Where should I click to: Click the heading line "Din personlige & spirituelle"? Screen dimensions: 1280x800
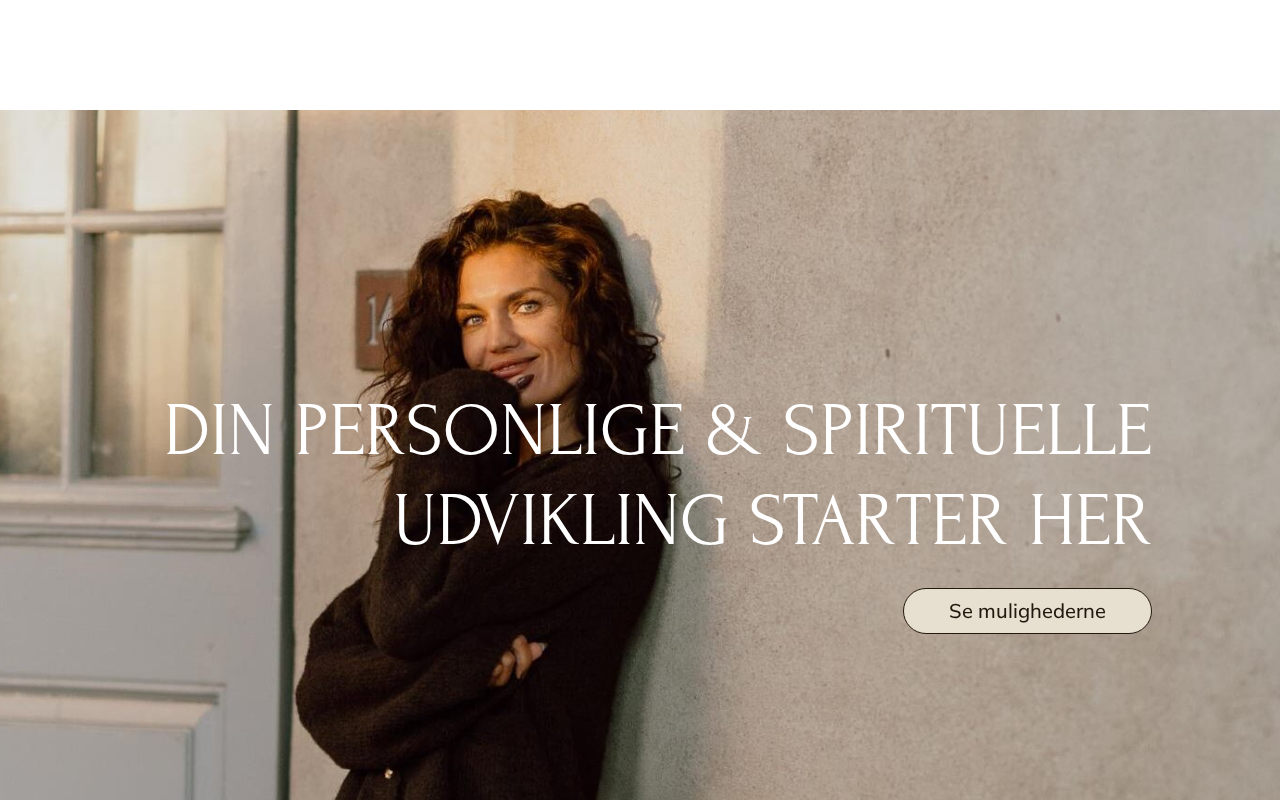click(658, 431)
